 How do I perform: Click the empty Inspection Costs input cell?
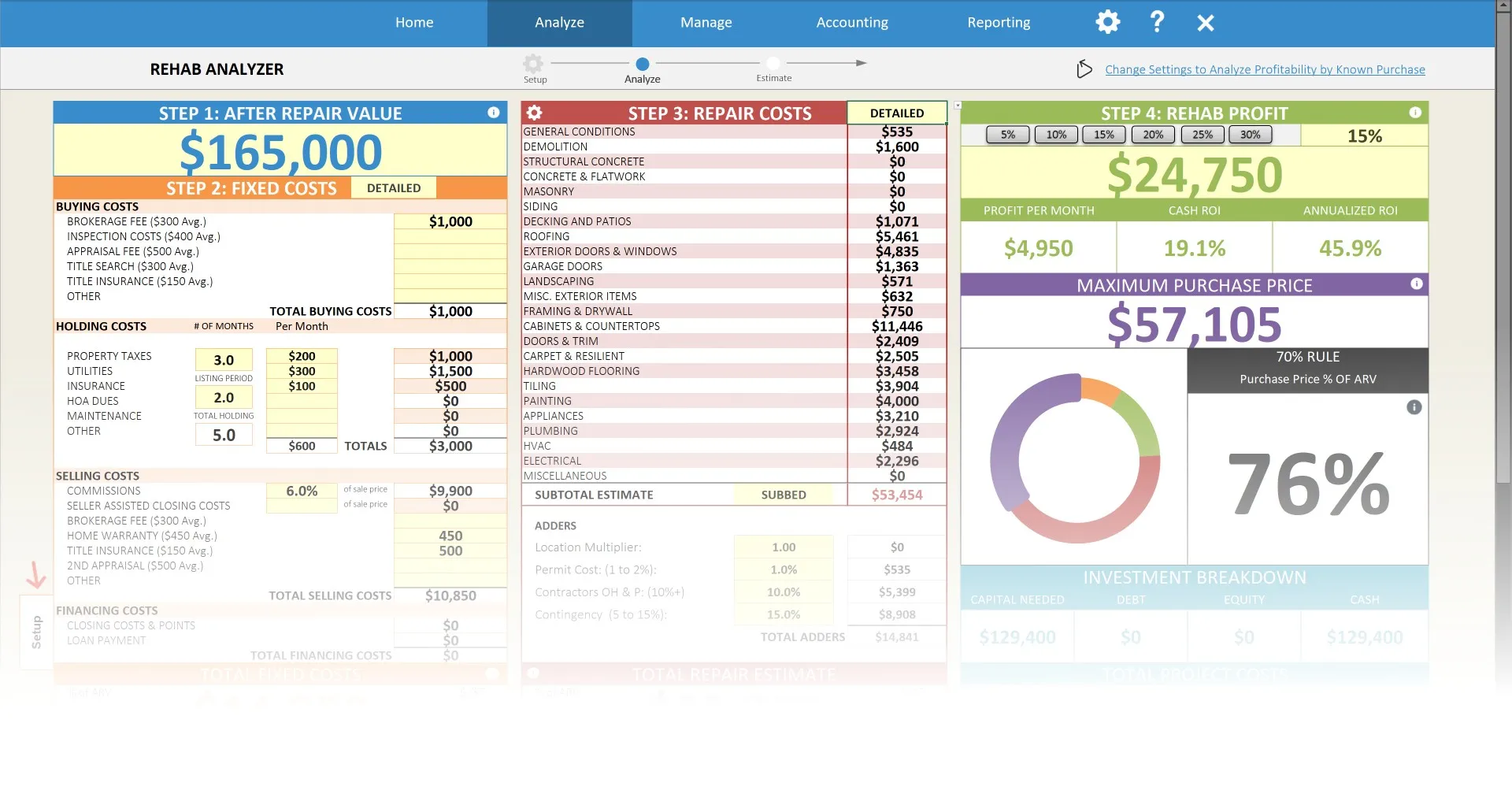(x=450, y=236)
